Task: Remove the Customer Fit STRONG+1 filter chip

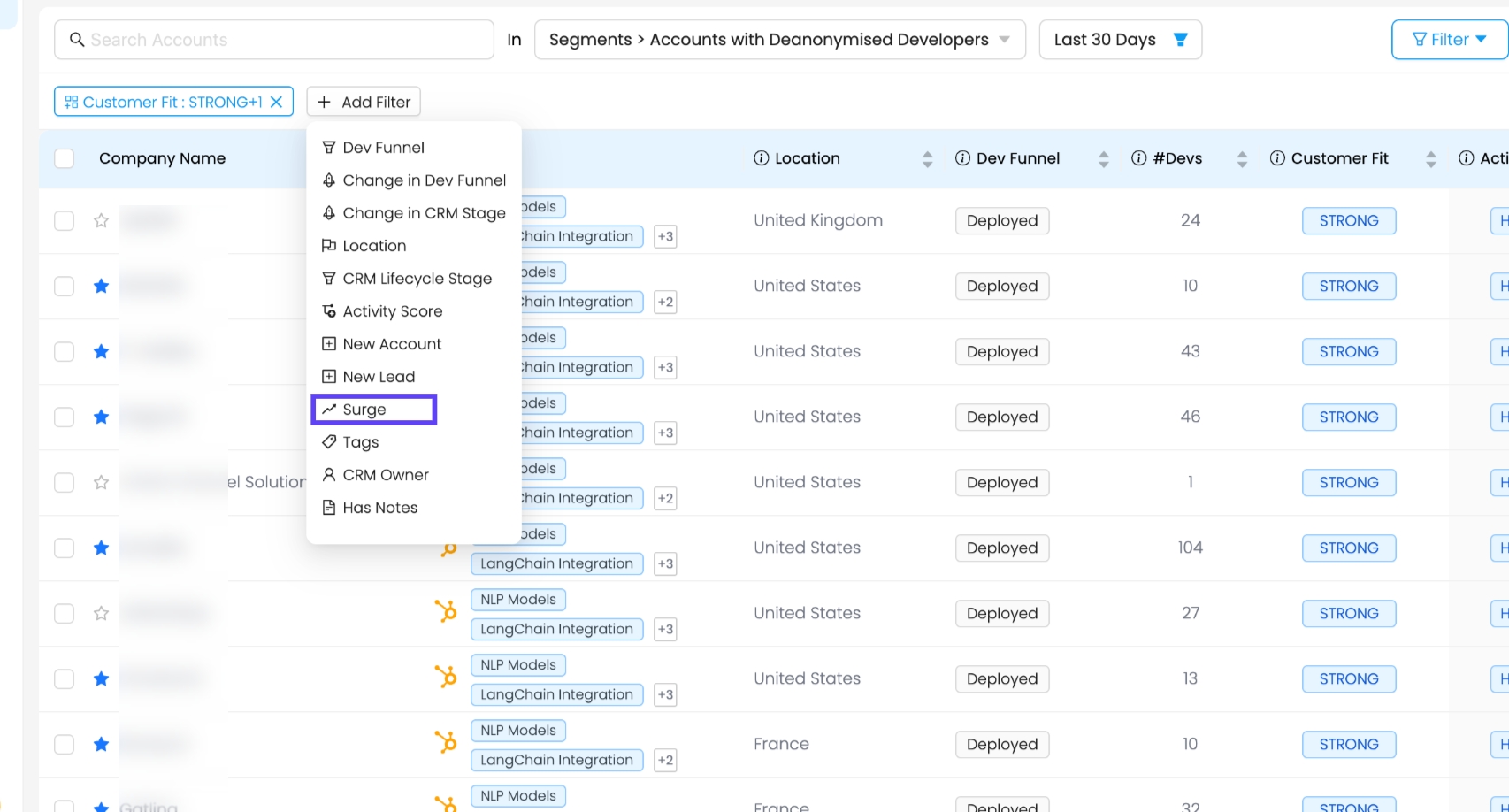Action: click(x=276, y=102)
